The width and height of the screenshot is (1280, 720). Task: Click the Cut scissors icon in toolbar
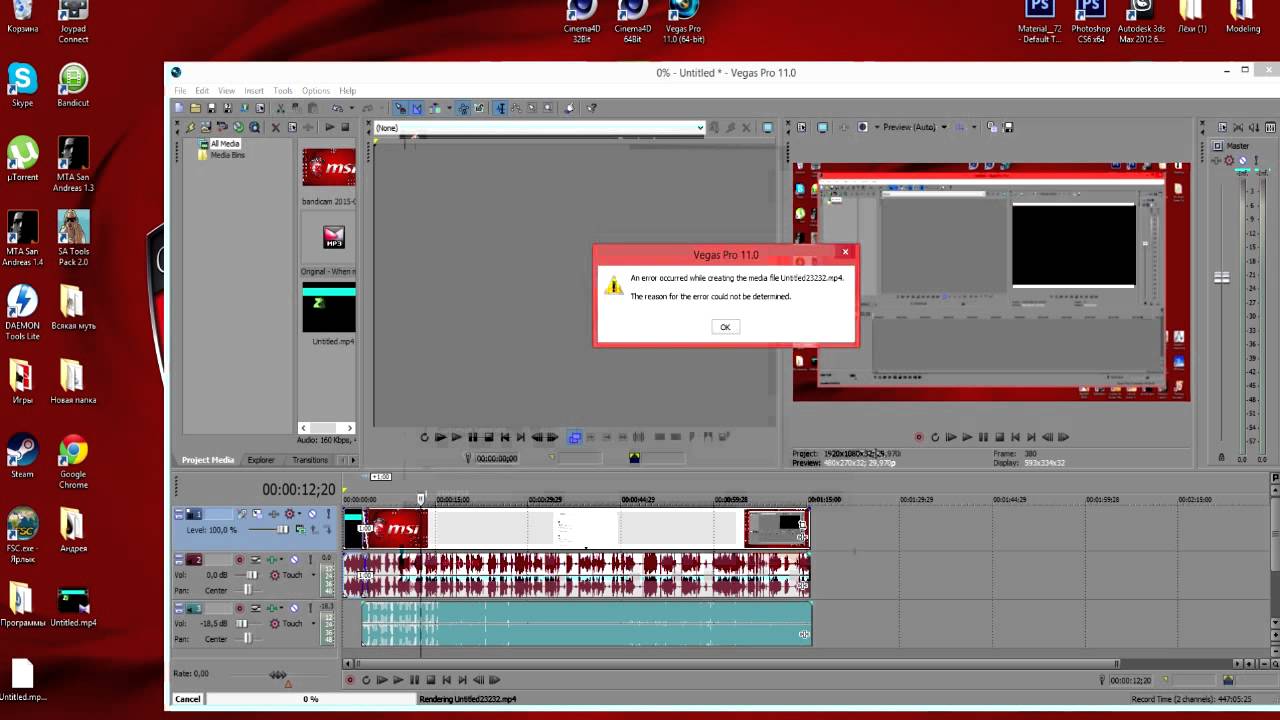(x=281, y=108)
